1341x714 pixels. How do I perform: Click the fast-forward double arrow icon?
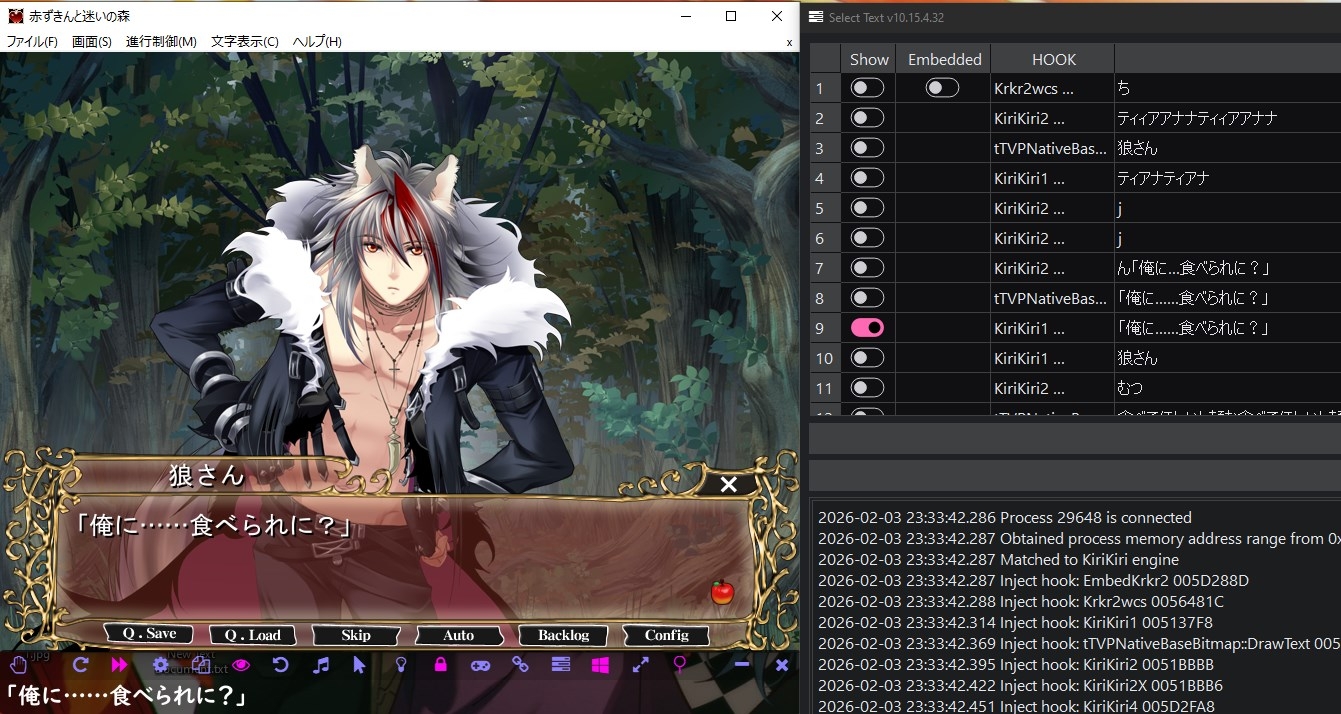tap(119, 664)
